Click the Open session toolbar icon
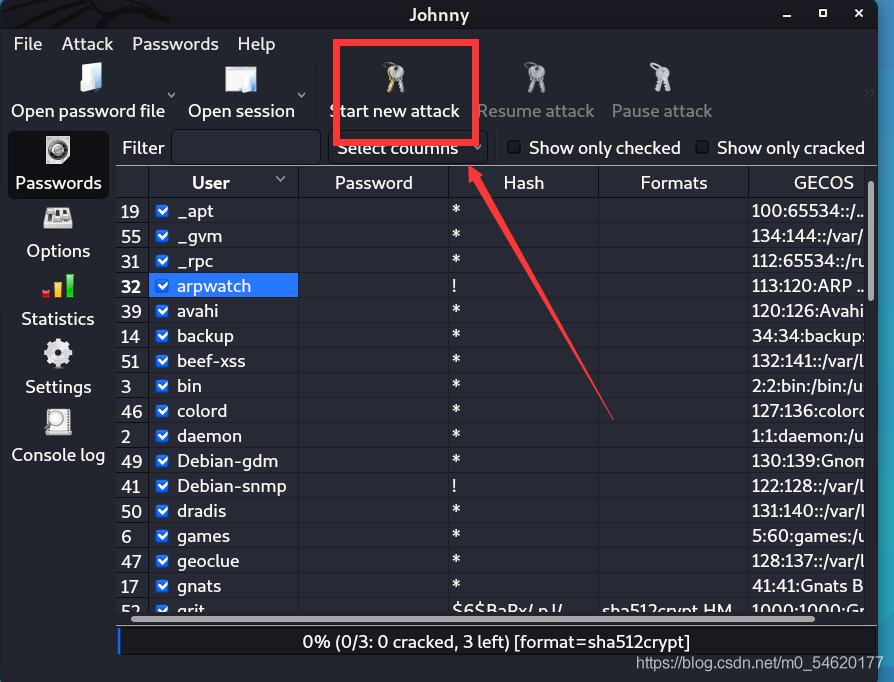 241,79
